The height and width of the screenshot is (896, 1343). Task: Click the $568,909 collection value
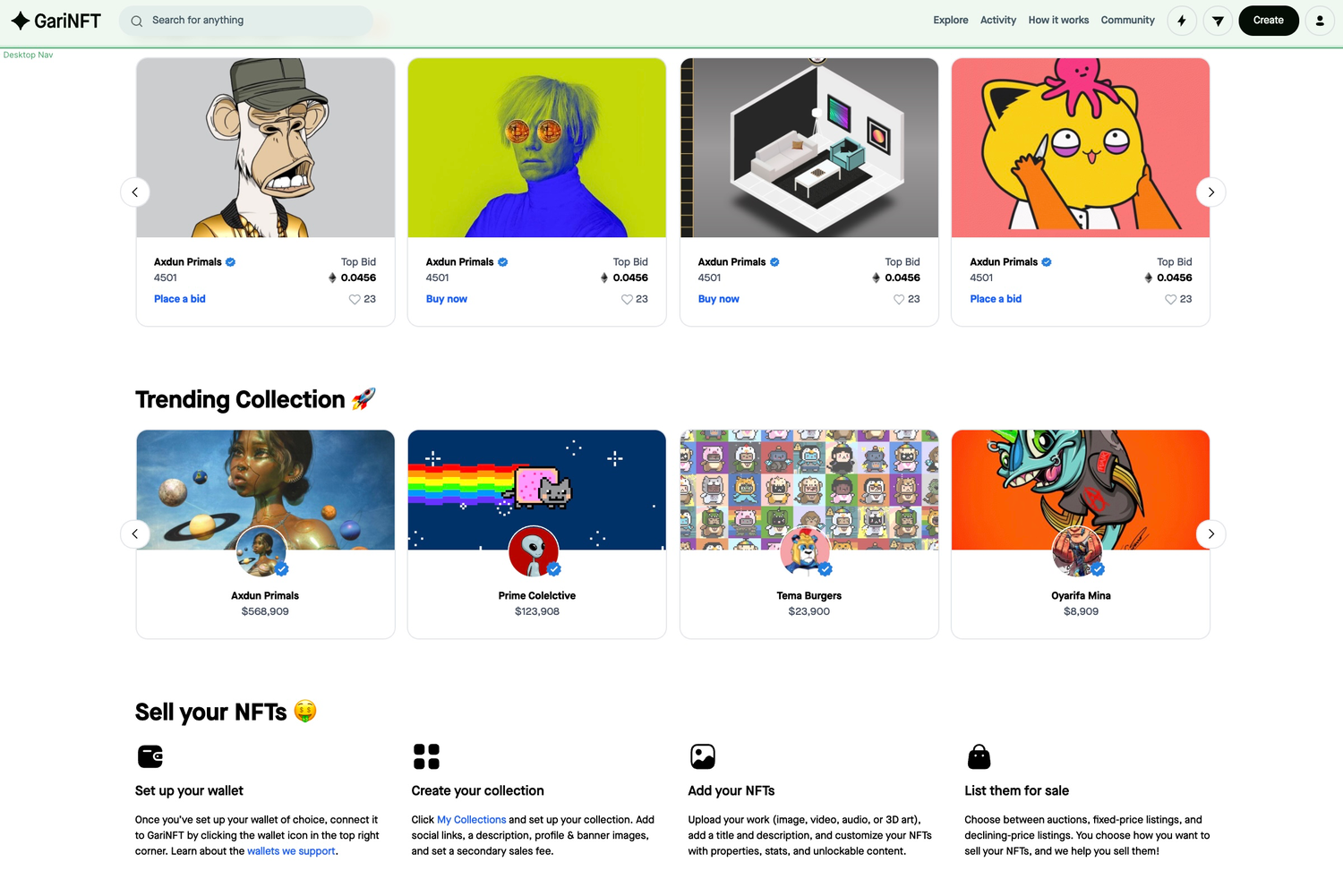(x=265, y=611)
